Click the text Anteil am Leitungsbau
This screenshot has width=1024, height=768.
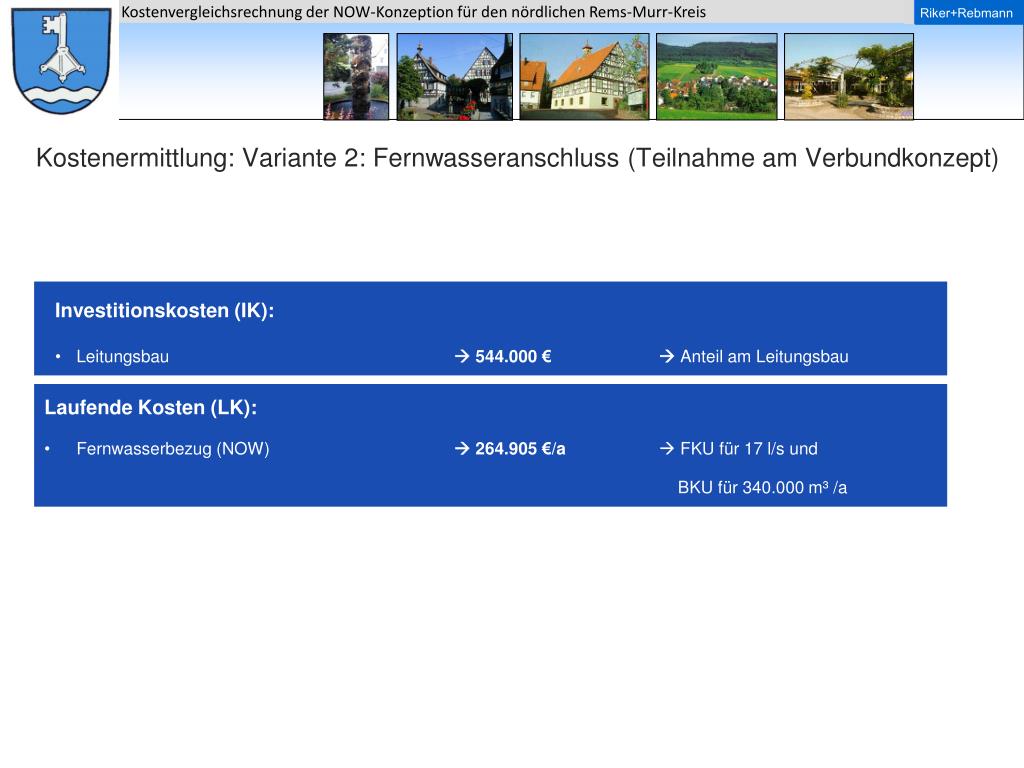764,357
